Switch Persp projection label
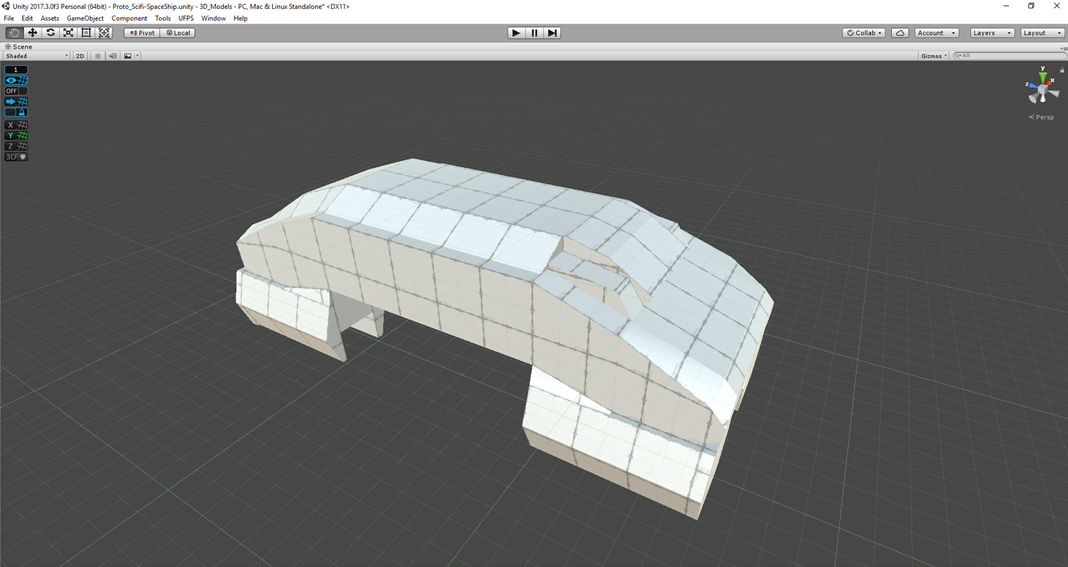The image size is (1068, 567). 1041,117
